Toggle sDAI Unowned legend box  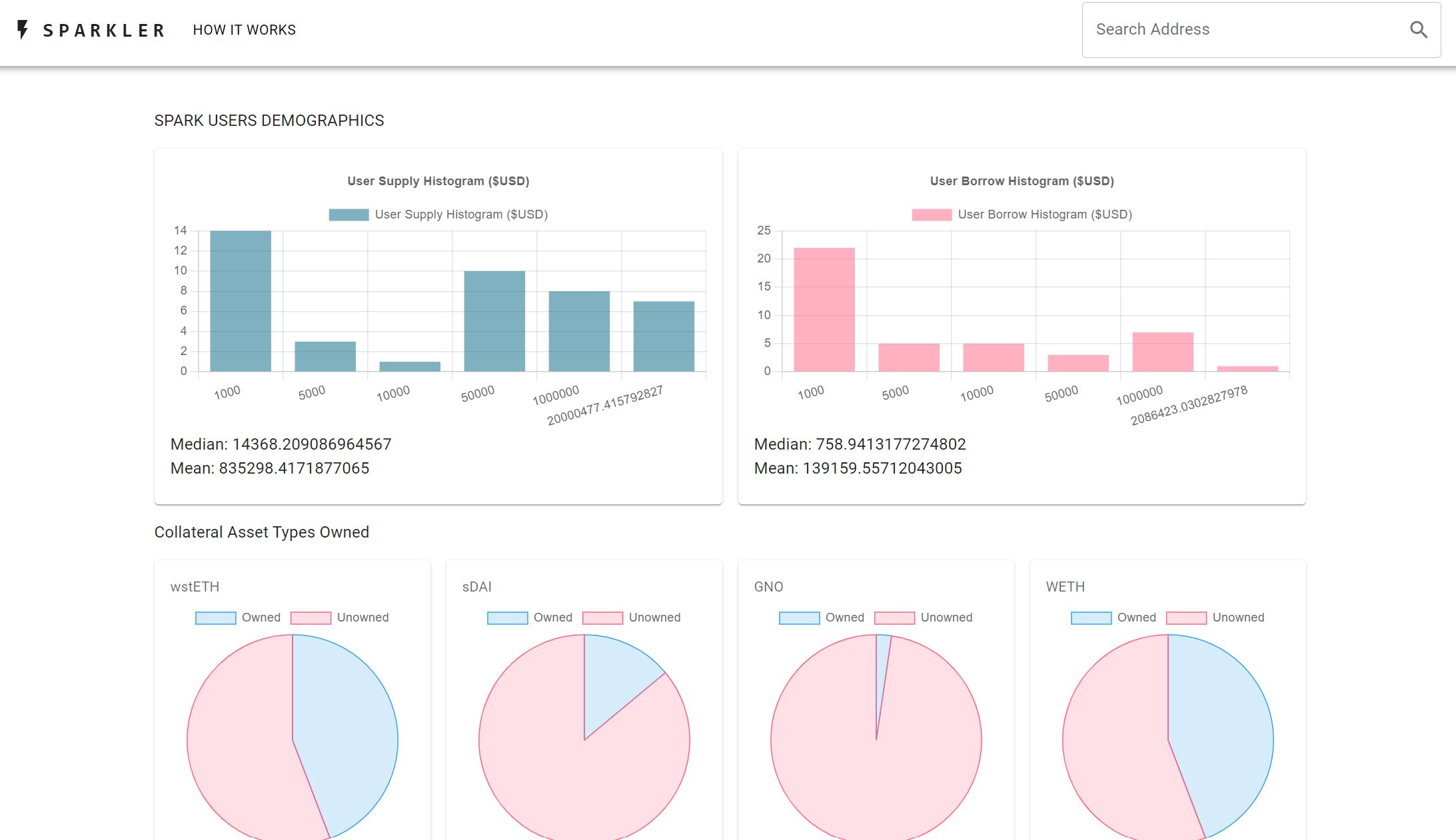602,618
